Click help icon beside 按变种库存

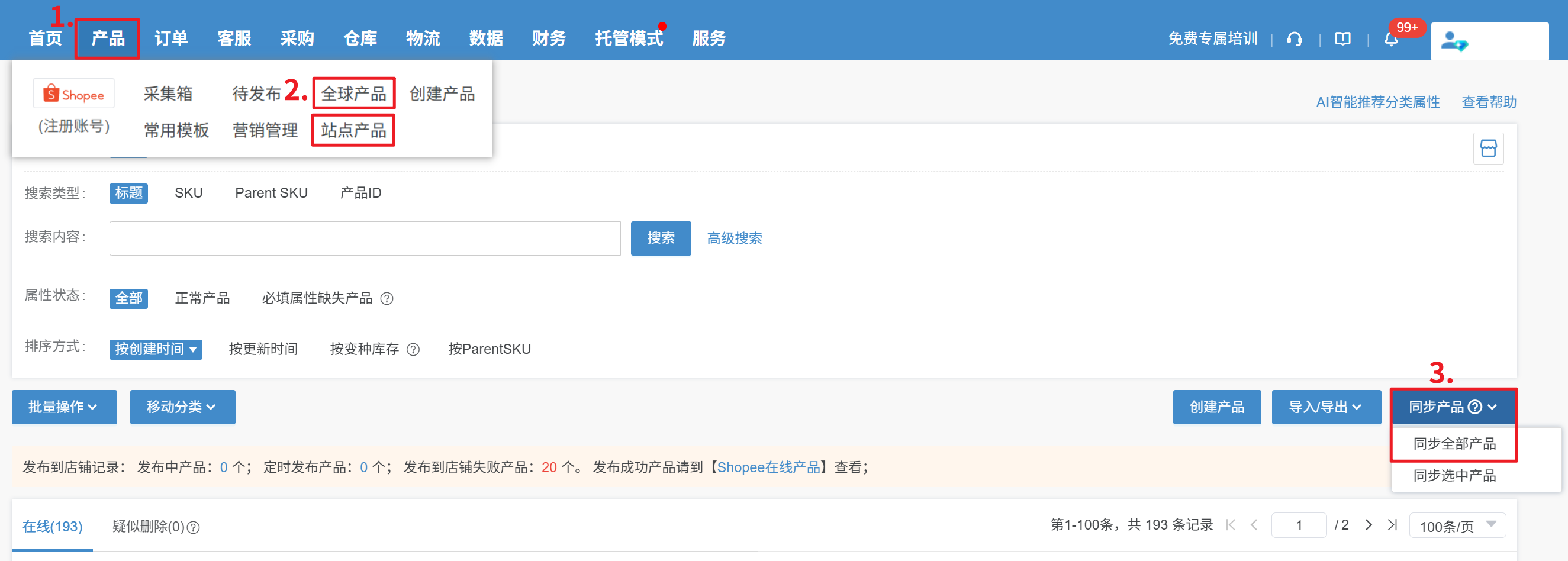[413, 349]
